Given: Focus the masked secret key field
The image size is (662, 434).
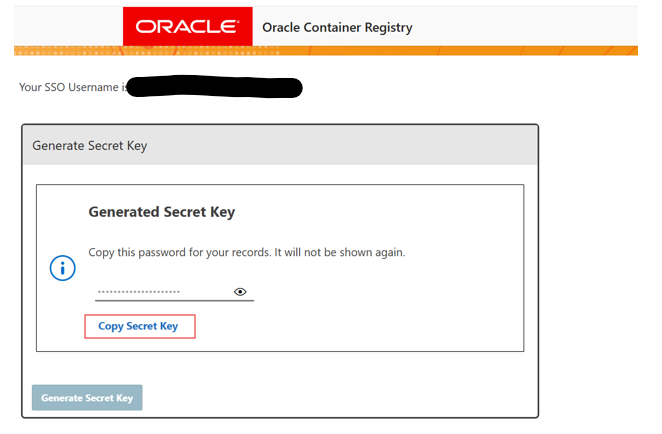Looking at the screenshot, I should (162, 292).
